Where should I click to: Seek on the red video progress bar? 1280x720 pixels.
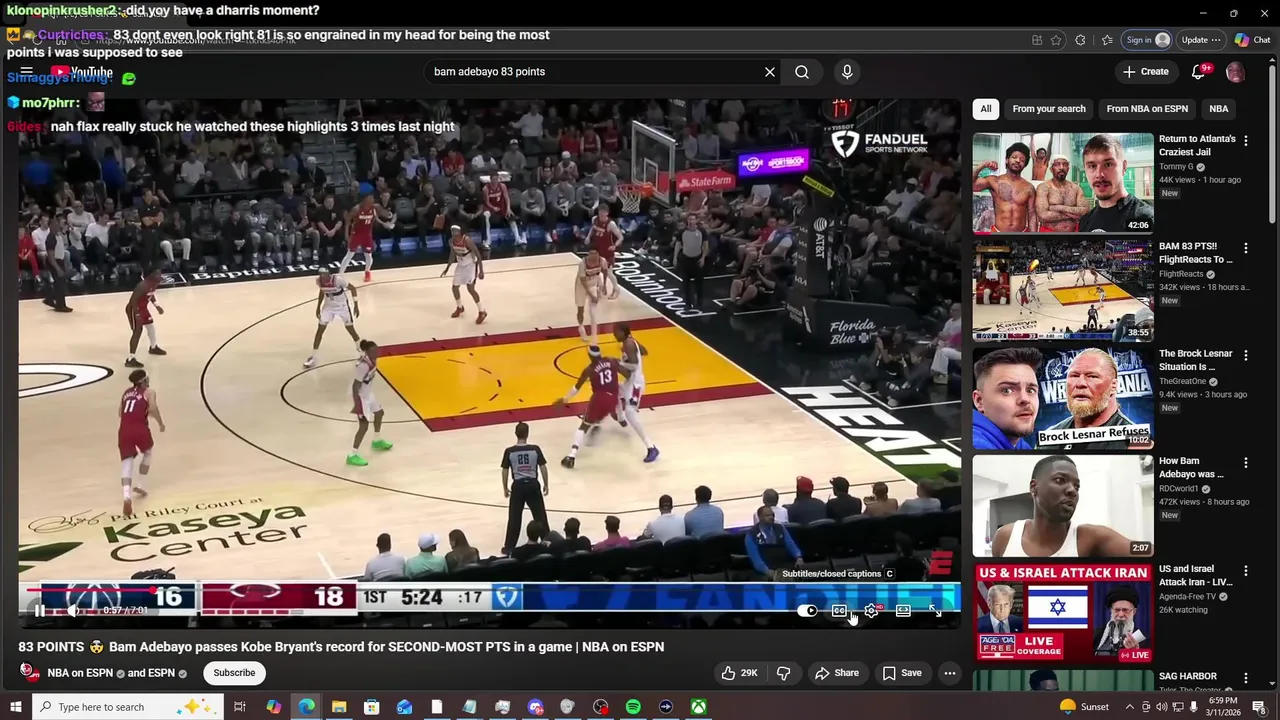(x=490, y=588)
